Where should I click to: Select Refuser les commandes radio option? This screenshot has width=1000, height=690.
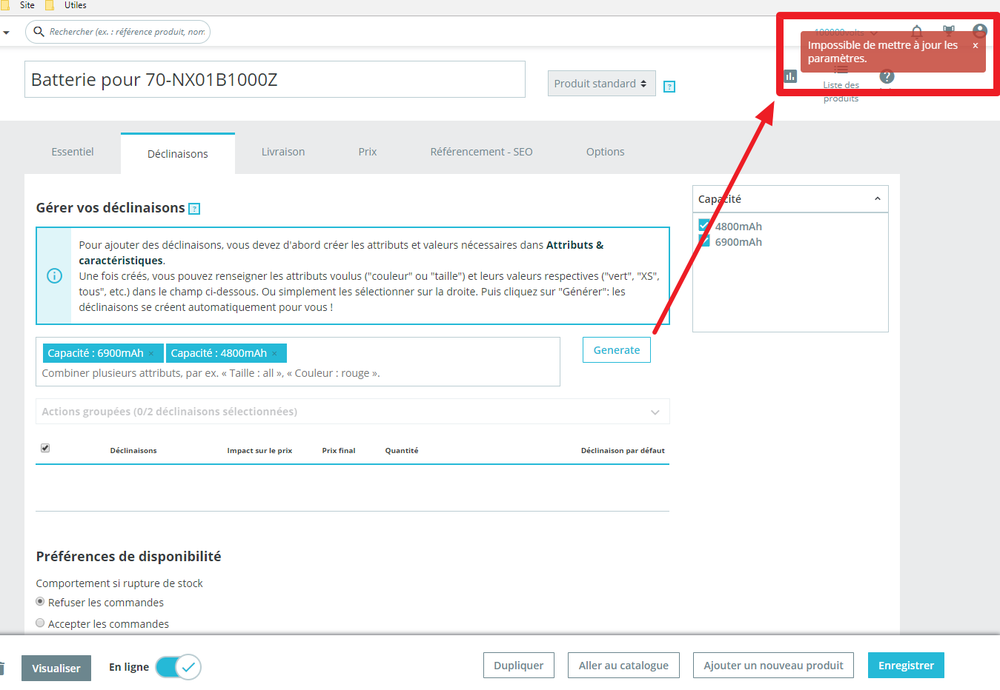point(40,601)
